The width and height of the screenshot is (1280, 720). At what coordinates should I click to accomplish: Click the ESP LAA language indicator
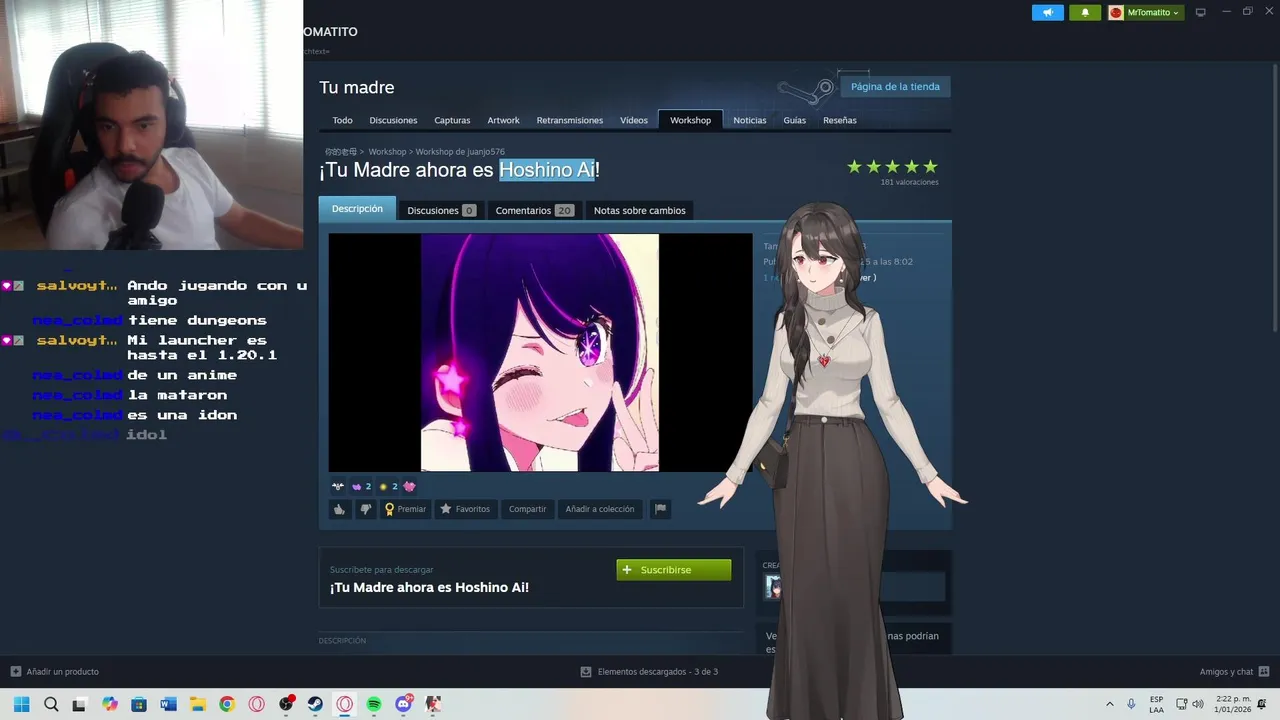click(1156, 704)
